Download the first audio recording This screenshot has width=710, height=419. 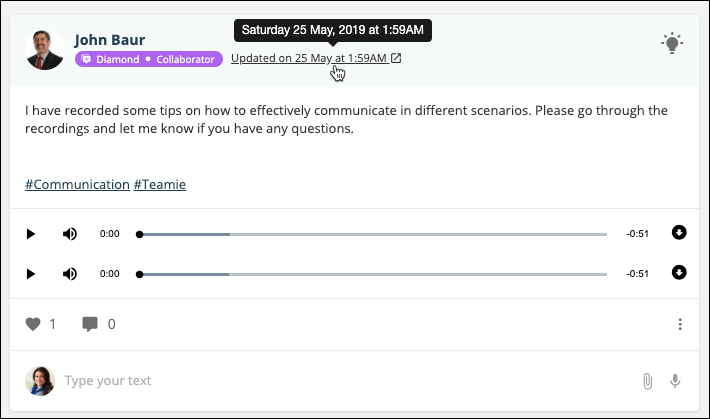[679, 232]
